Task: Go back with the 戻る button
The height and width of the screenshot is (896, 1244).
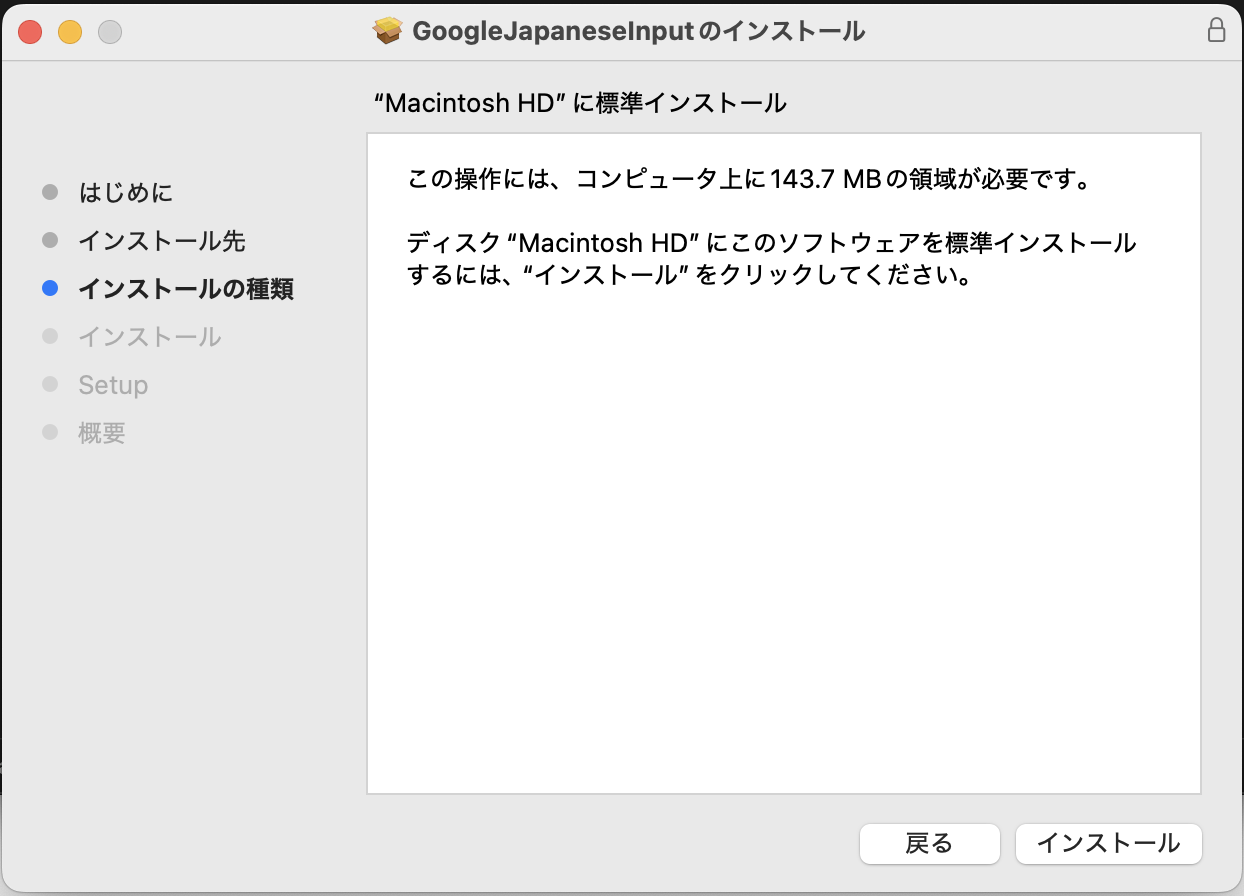Action: [929, 843]
